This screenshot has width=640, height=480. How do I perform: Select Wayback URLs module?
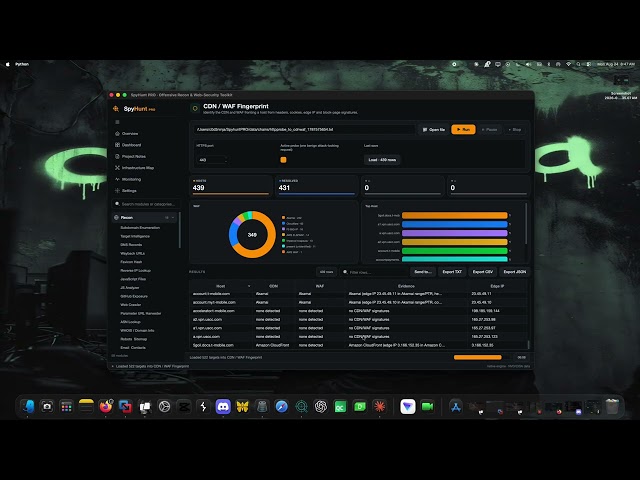[132, 253]
